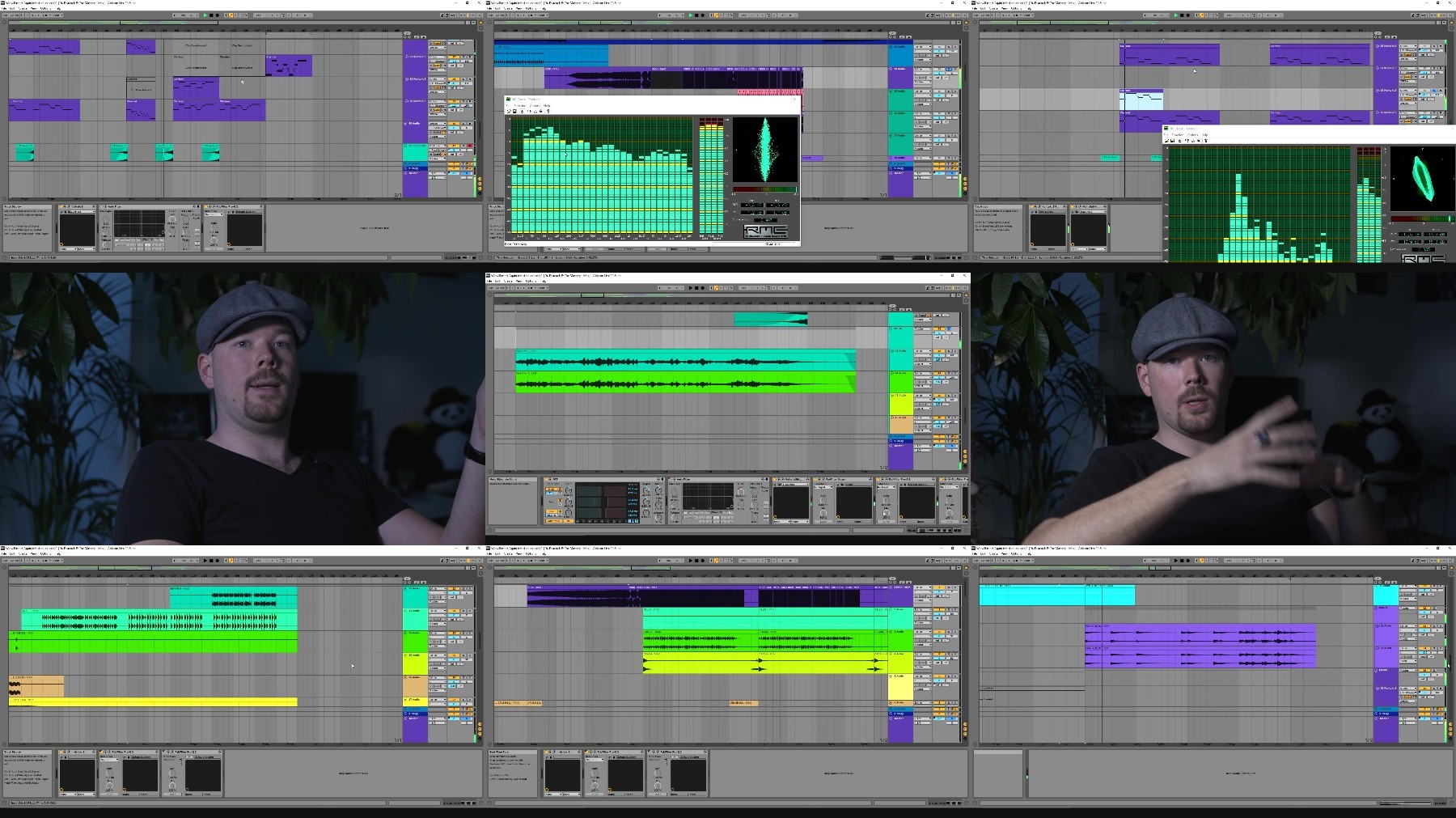Select the yellow clip in bottom-left frame
The width and height of the screenshot is (1456, 818).
coord(153,701)
